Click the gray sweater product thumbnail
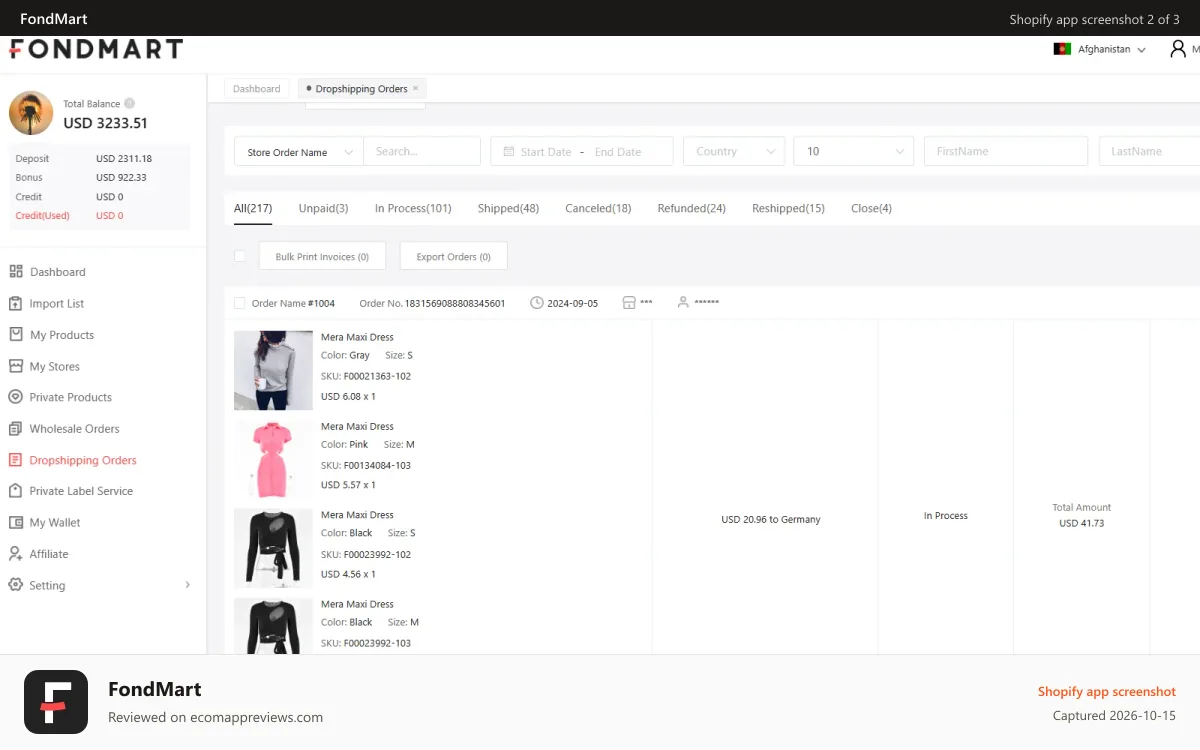The width and height of the screenshot is (1200, 750). point(273,370)
